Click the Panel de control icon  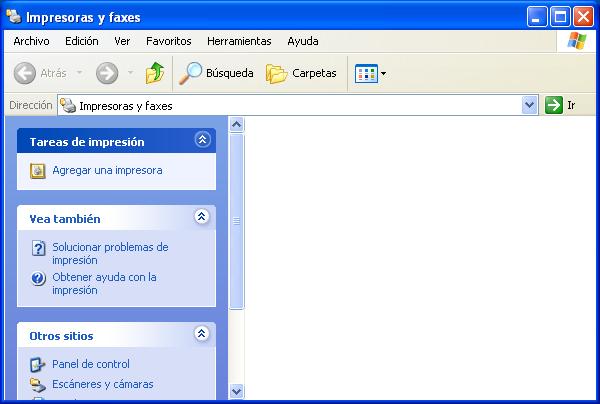[x=38, y=364]
